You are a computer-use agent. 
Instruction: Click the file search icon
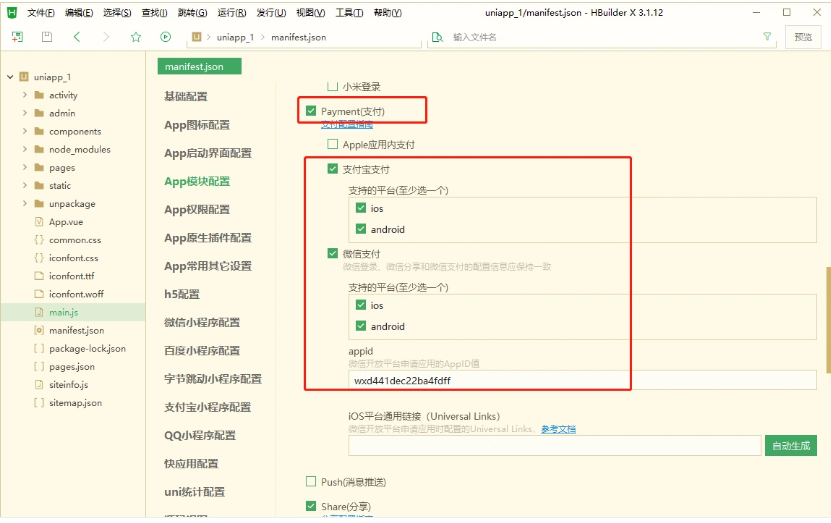437,37
